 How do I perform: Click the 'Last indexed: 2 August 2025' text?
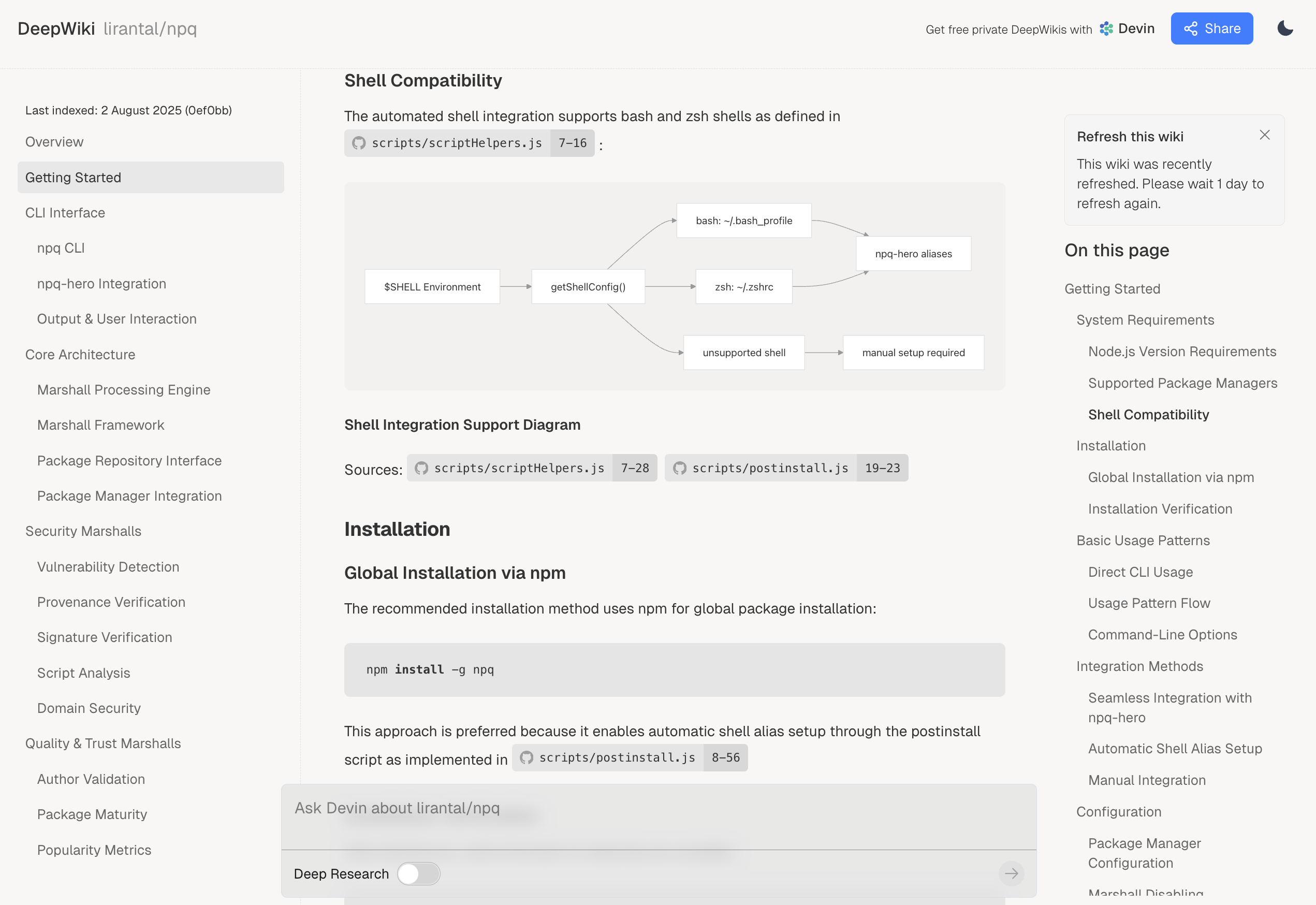129,110
